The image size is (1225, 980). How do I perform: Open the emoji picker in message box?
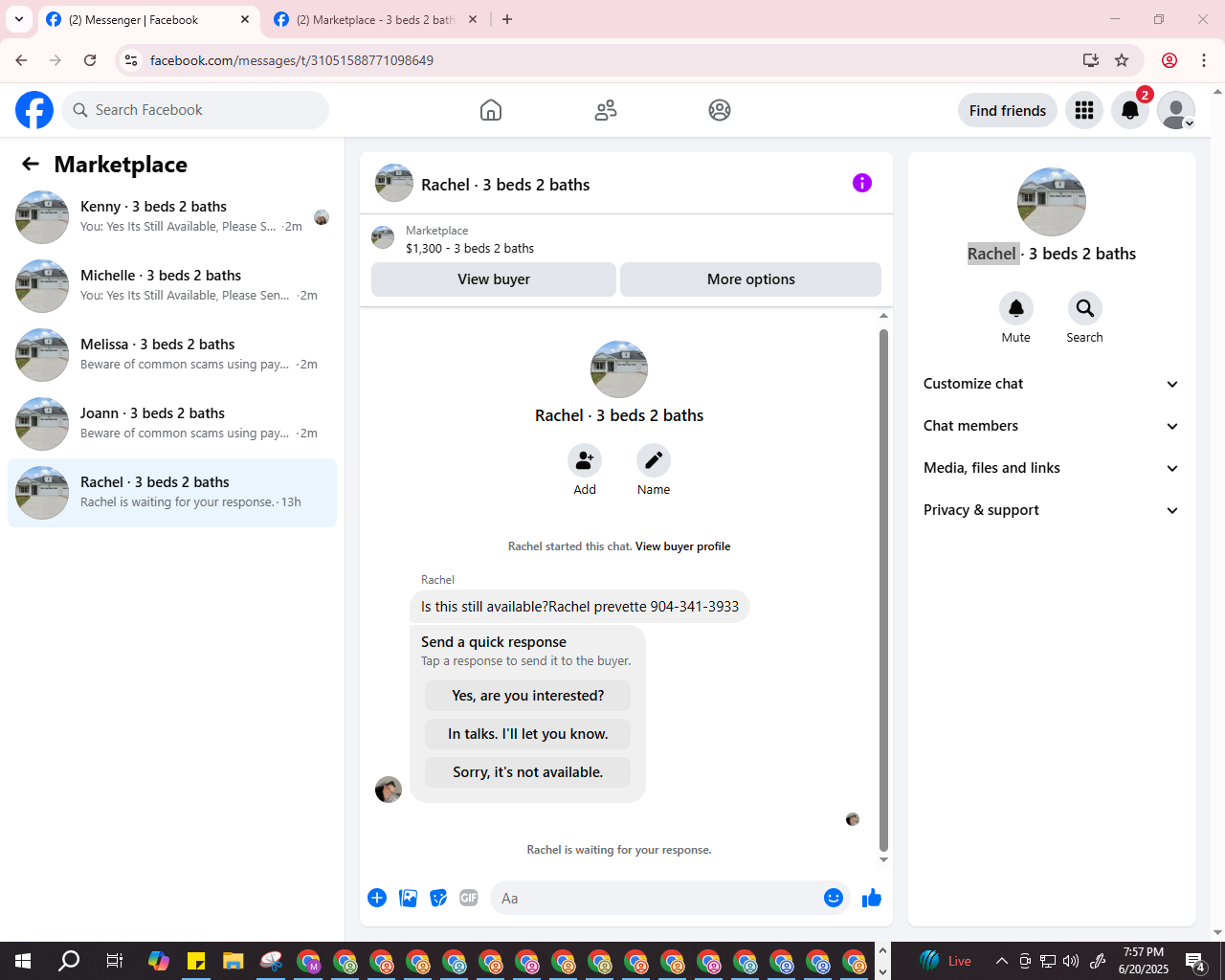click(x=834, y=898)
